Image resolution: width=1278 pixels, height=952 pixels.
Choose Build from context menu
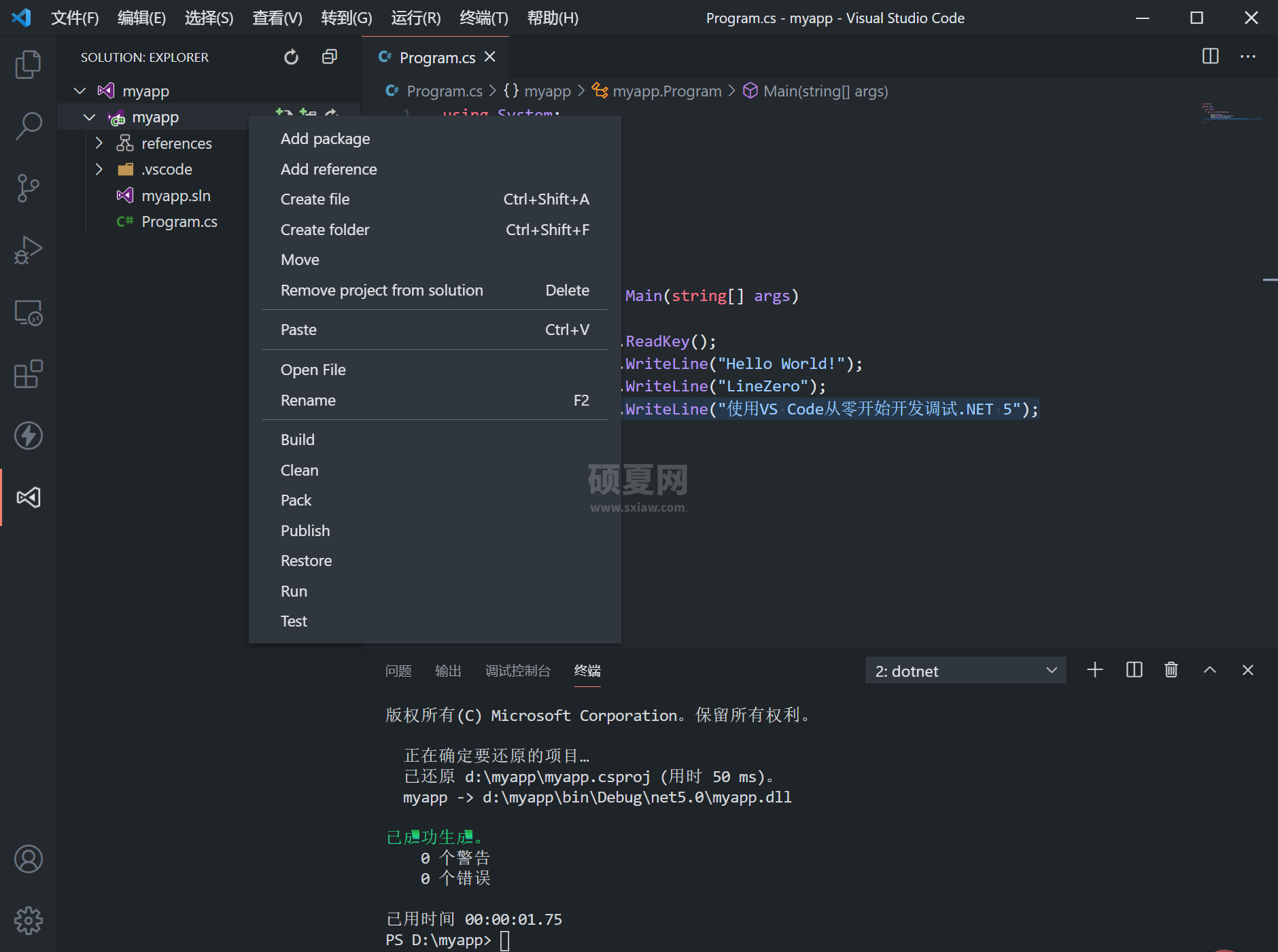435,440
